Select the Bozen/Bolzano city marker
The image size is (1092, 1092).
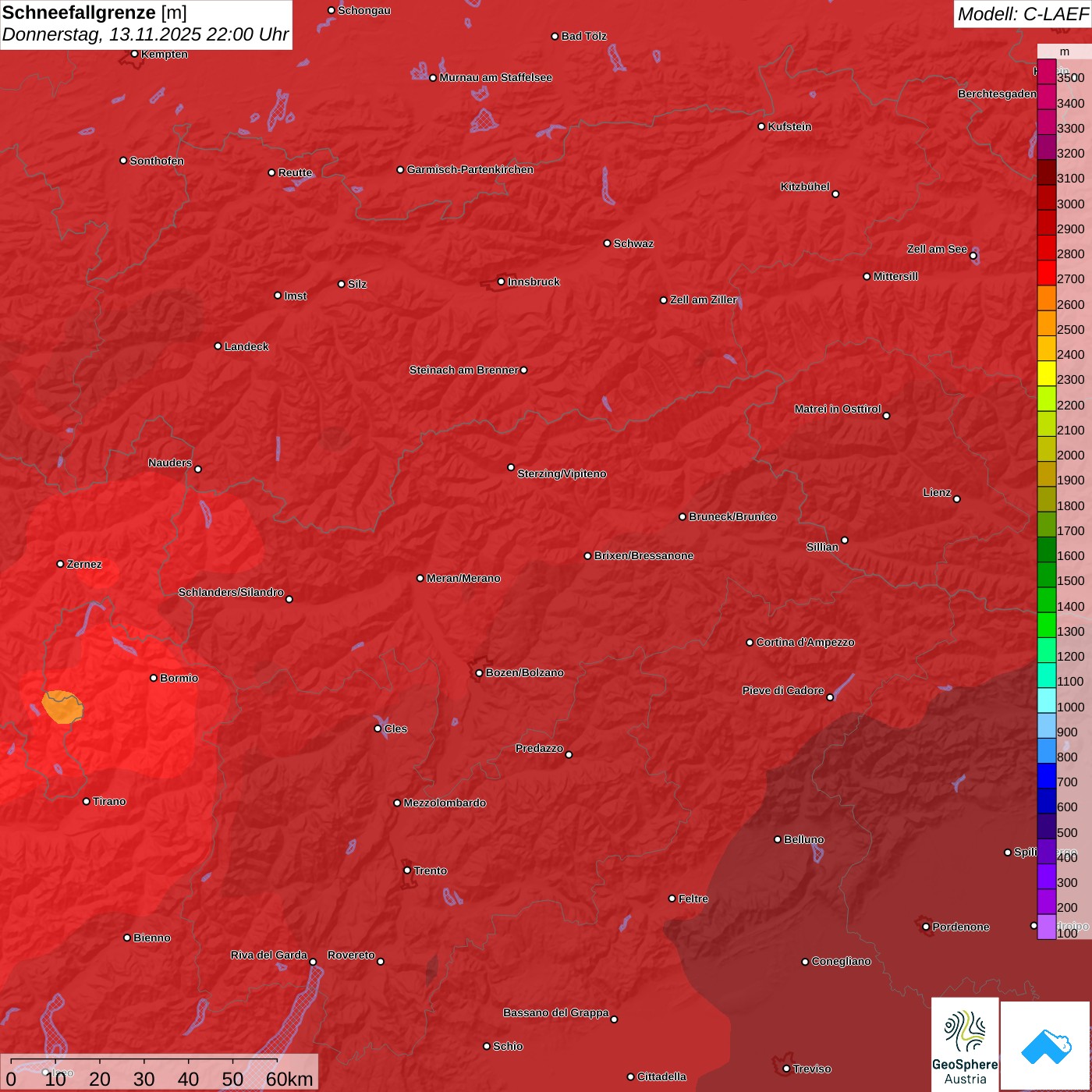pos(479,672)
